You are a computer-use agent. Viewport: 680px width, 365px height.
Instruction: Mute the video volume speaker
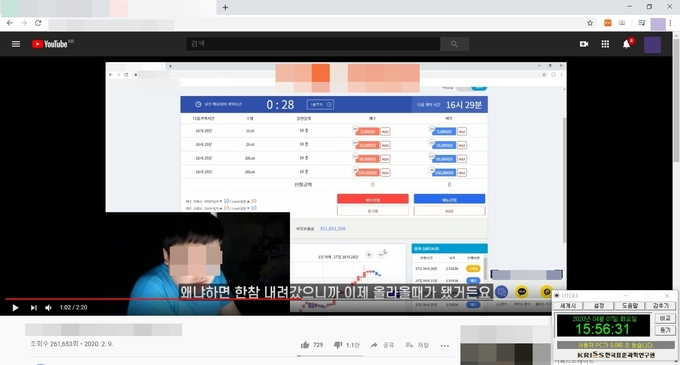click(x=49, y=307)
